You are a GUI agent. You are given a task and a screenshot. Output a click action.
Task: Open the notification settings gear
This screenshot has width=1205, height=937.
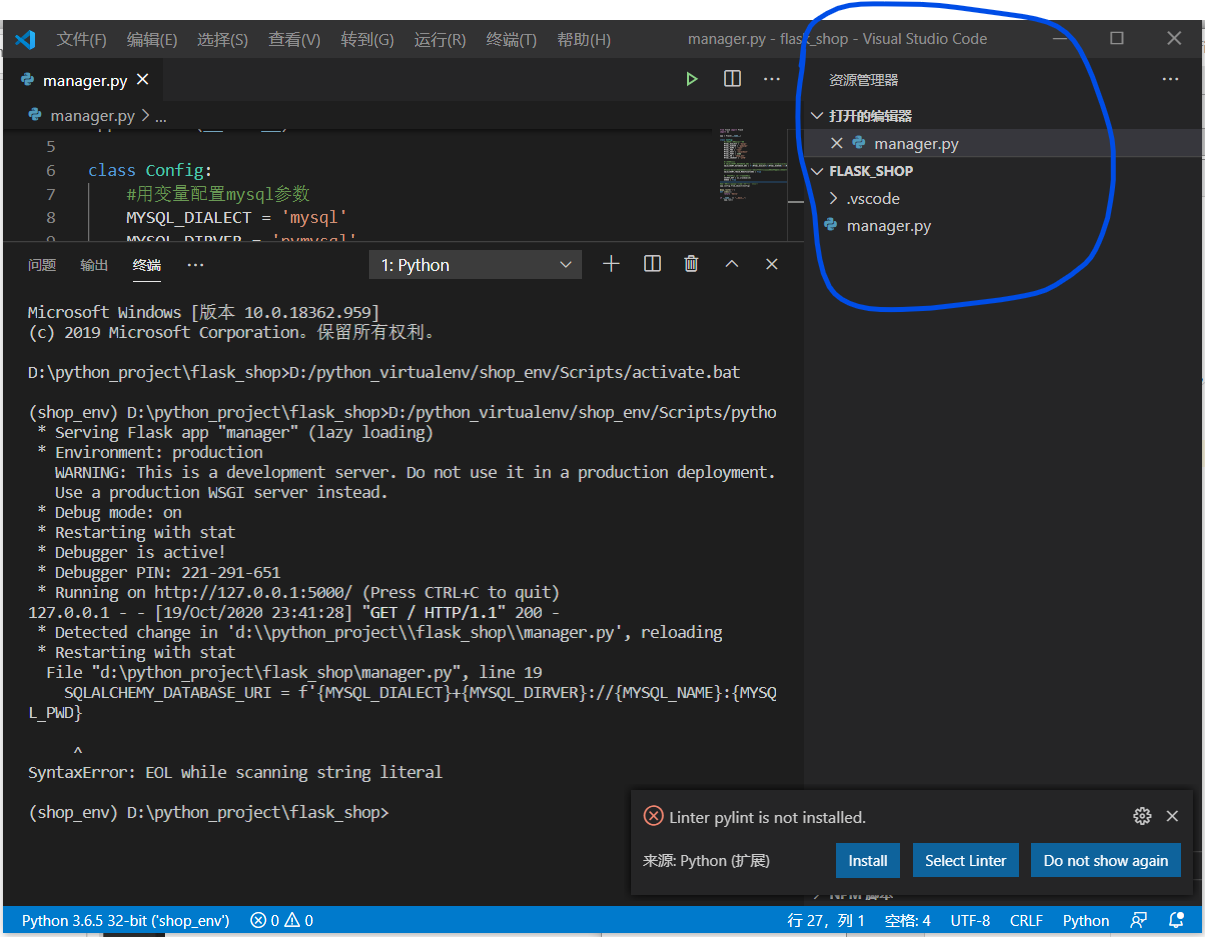pyautogui.click(x=1142, y=816)
